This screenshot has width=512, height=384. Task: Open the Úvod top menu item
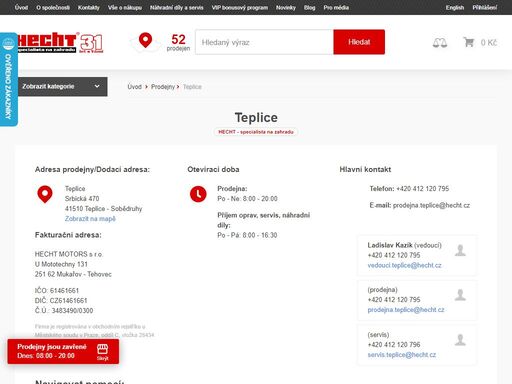click(x=21, y=7)
